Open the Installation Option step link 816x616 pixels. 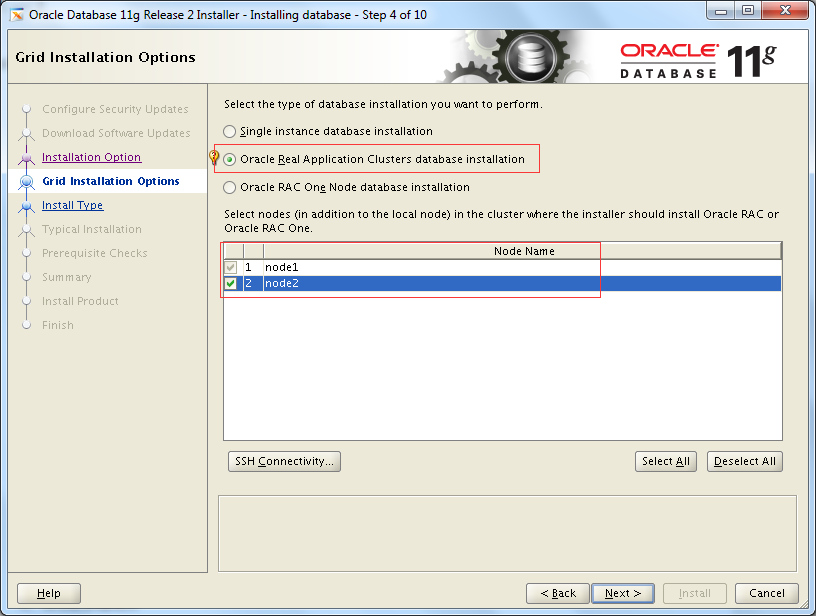click(x=92, y=157)
